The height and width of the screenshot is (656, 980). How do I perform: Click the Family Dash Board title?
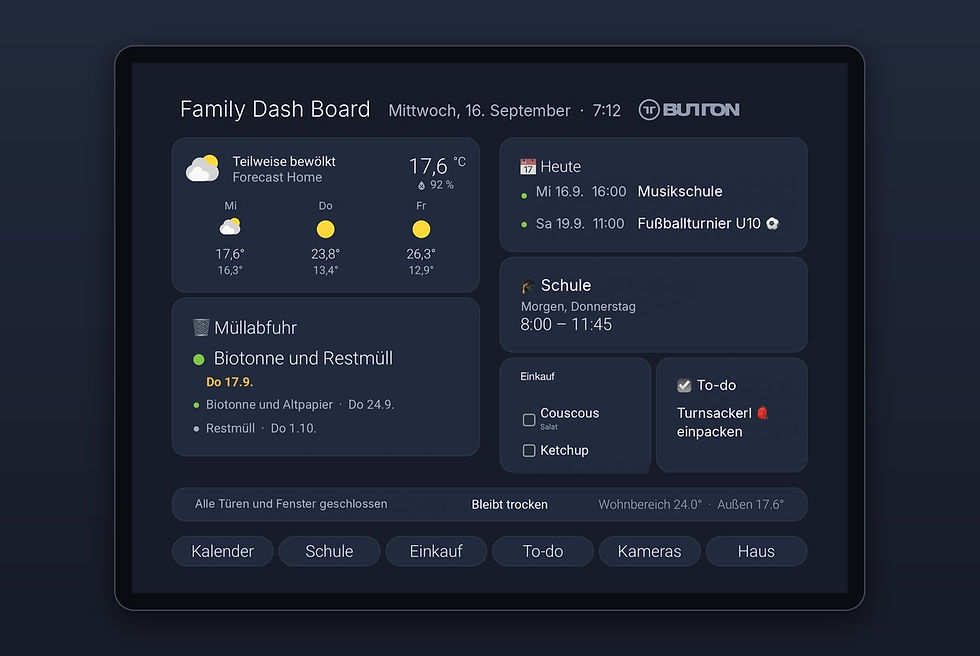(x=275, y=109)
